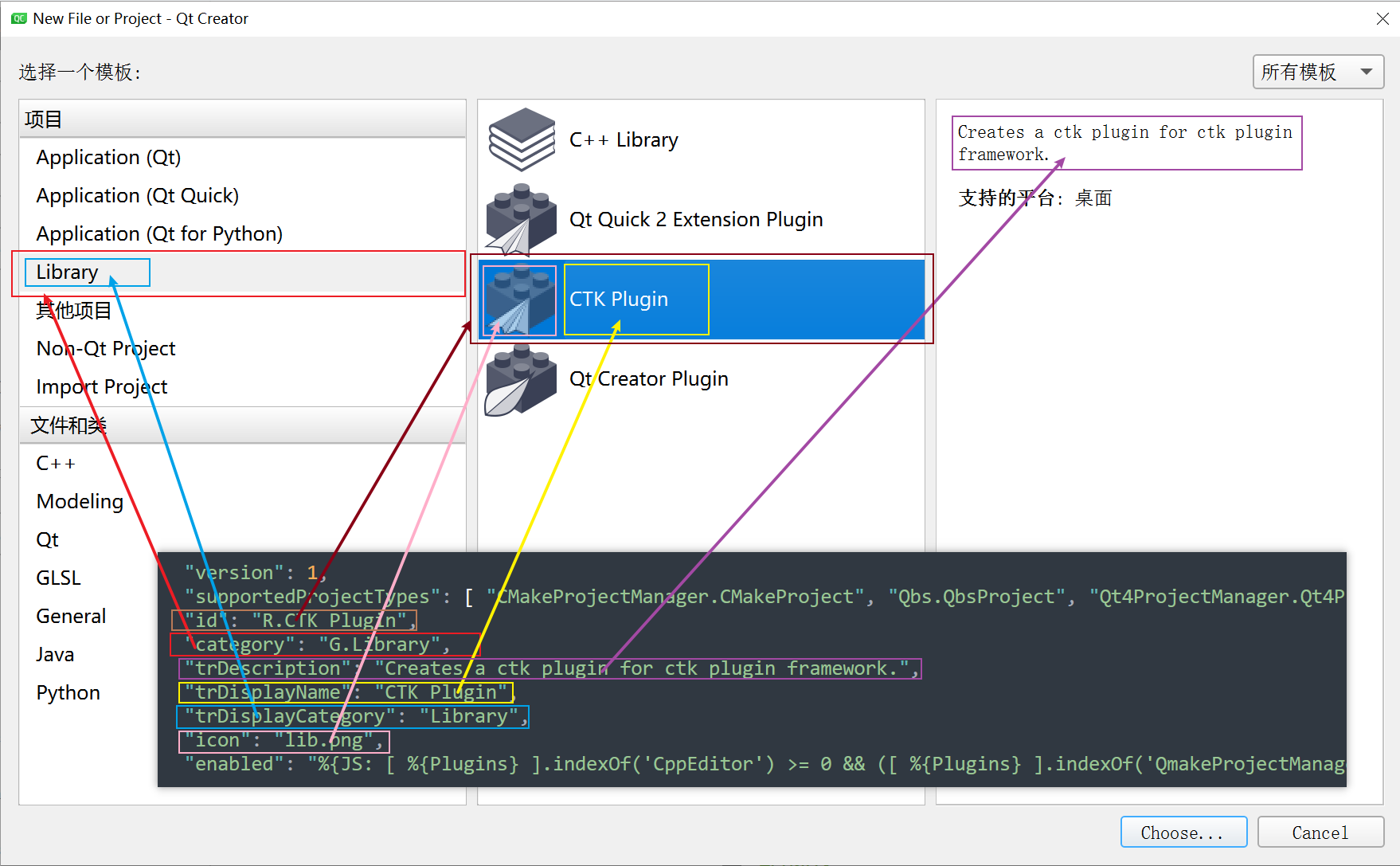The height and width of the screenshot is (866, 1400).
Task: Select Non-Qt Project in the list
Action: pos(105,348)
